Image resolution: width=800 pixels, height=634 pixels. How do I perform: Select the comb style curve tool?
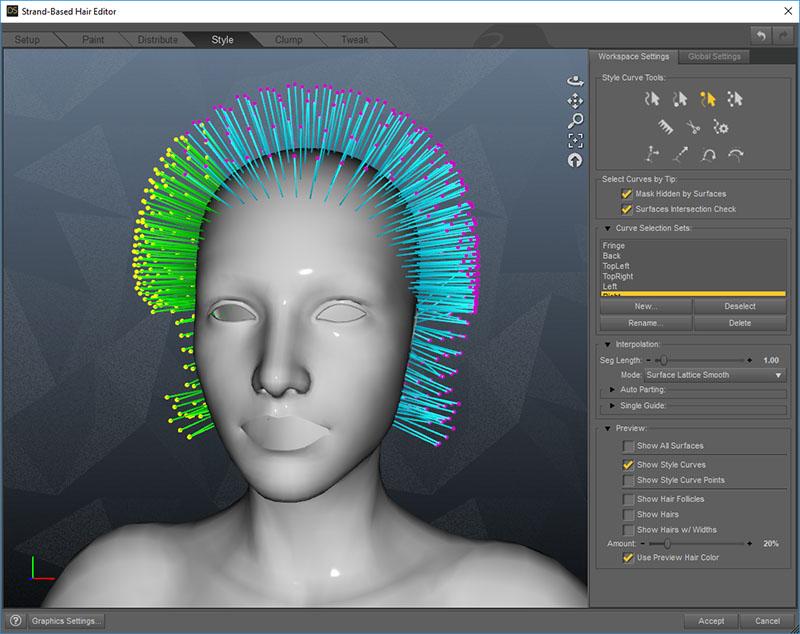click(665, 127)
